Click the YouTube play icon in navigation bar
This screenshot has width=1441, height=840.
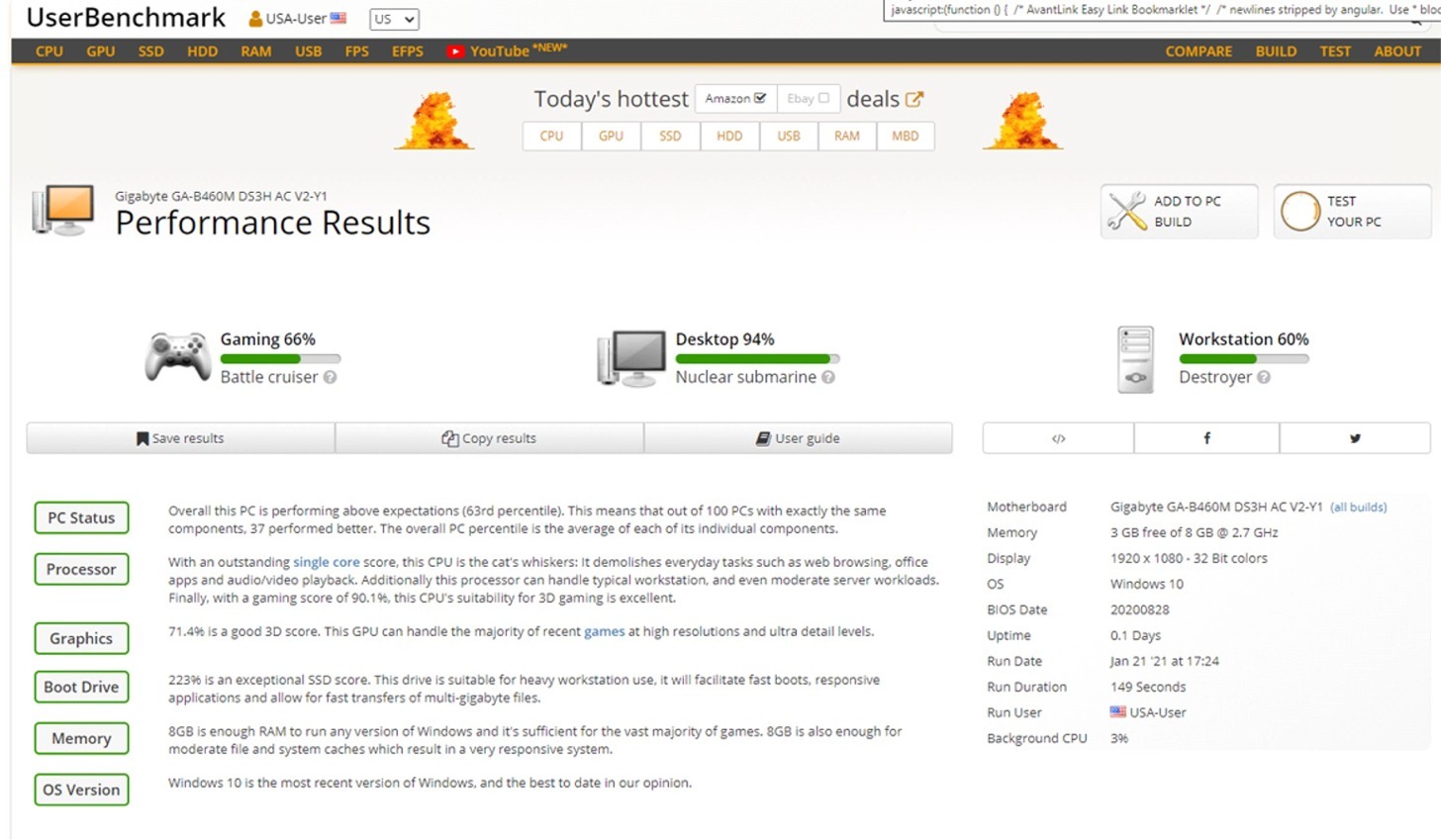click(x=455, y=51)
